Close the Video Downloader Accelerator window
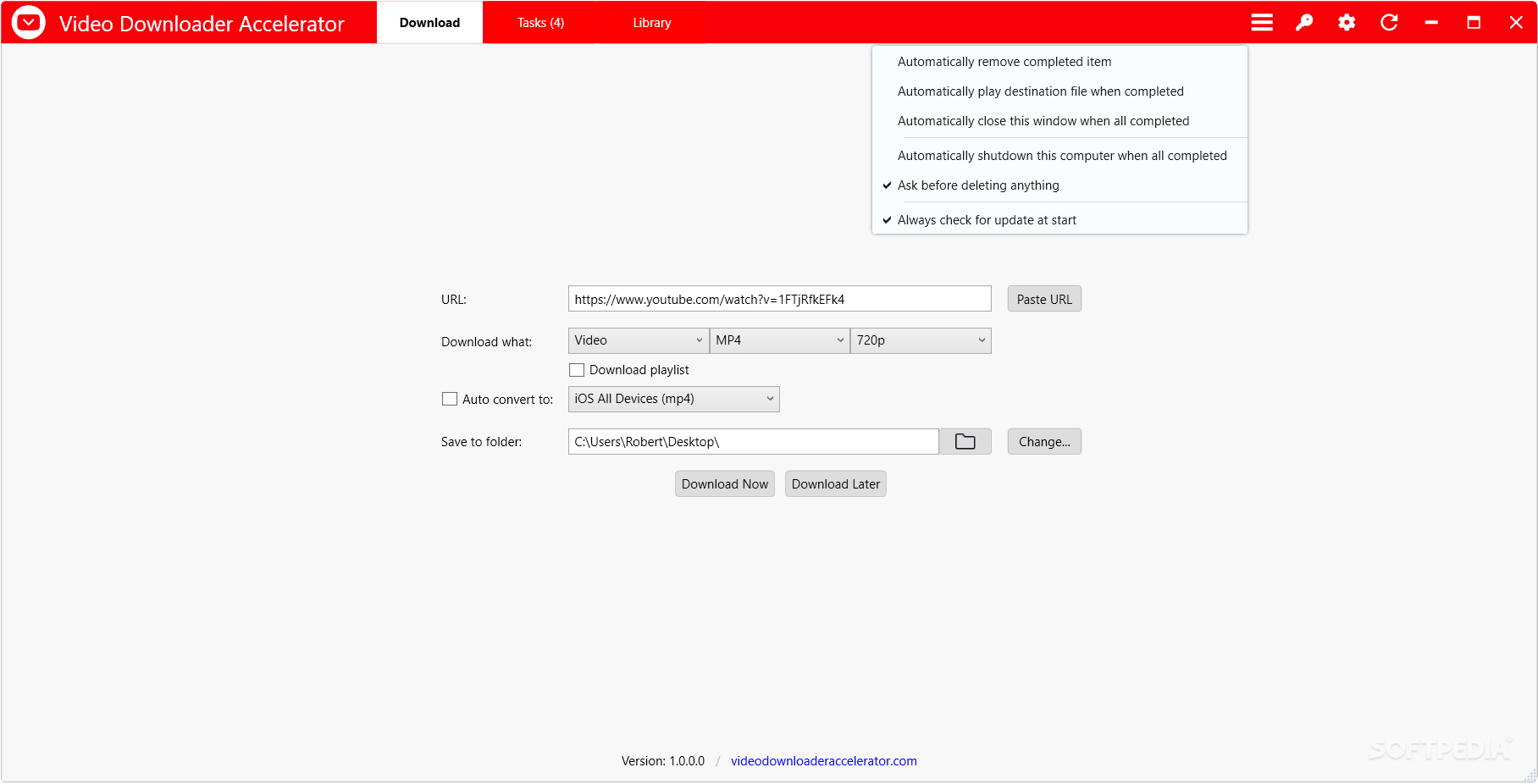 pyautogui.click(x=1516, y=23)
